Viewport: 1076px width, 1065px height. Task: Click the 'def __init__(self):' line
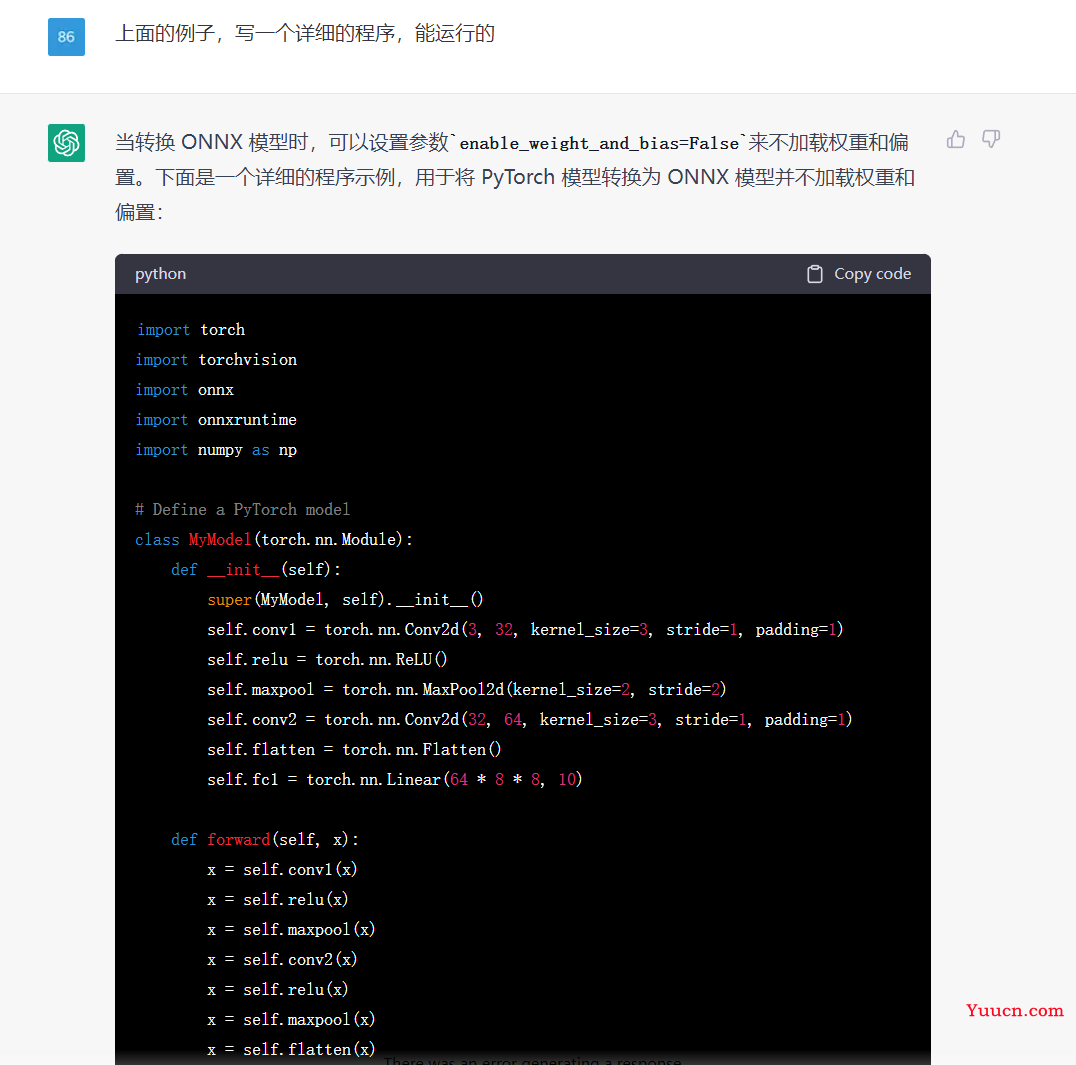tap(256, 570)
